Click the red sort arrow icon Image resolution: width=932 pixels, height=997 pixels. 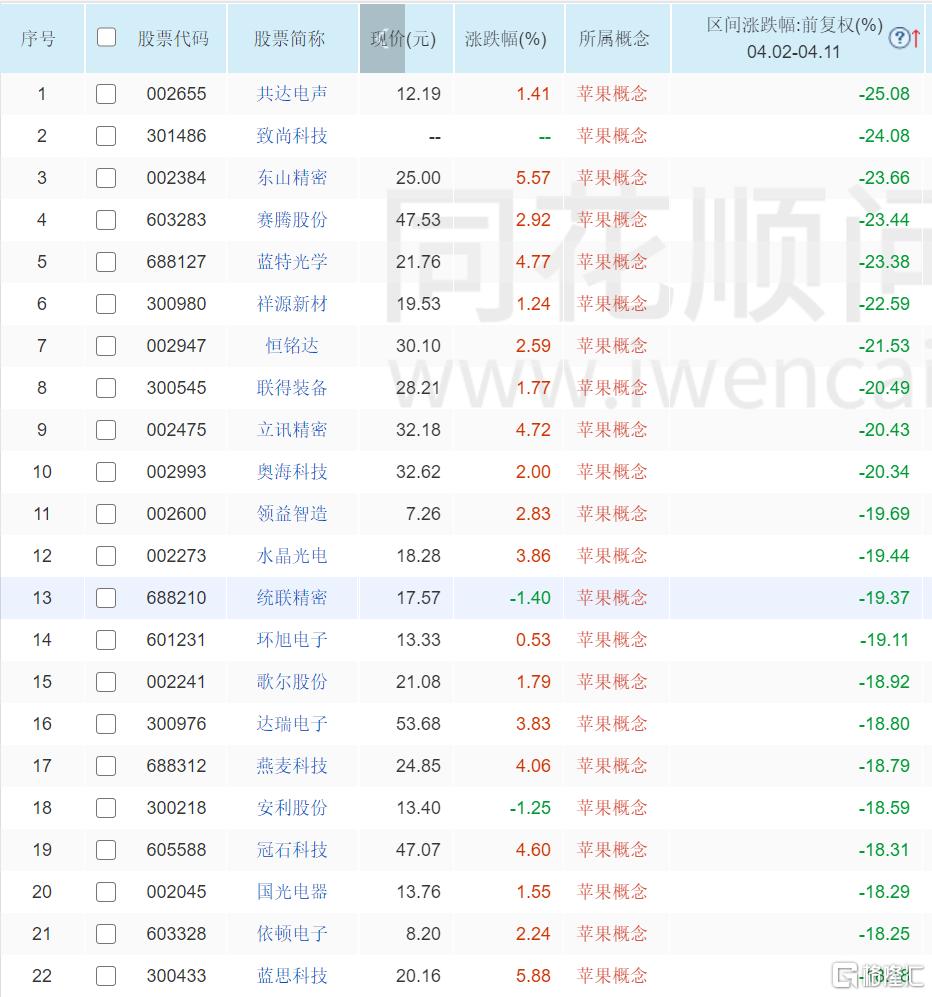point(916,39)
